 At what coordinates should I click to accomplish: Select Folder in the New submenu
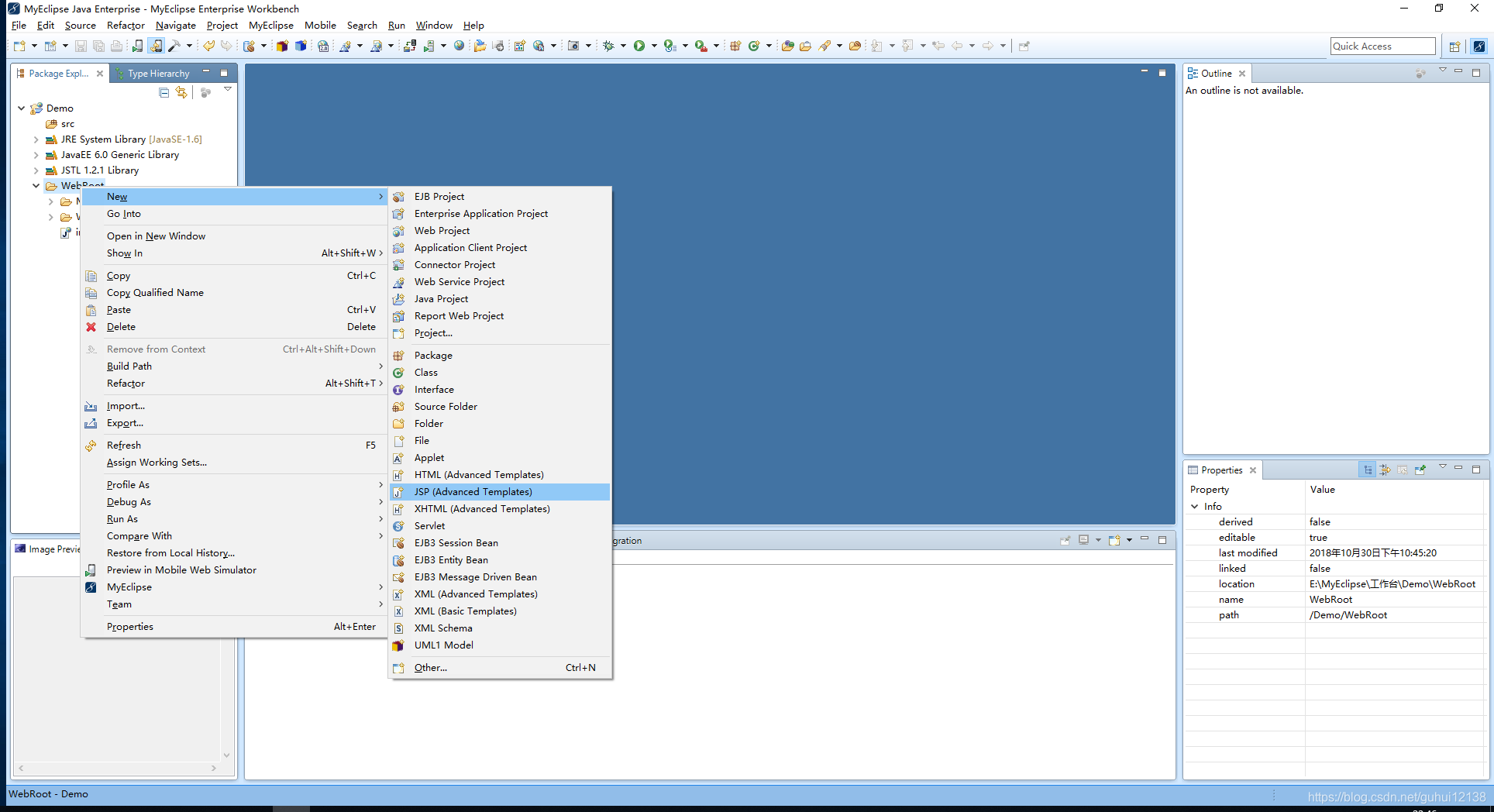pos(500,424)
